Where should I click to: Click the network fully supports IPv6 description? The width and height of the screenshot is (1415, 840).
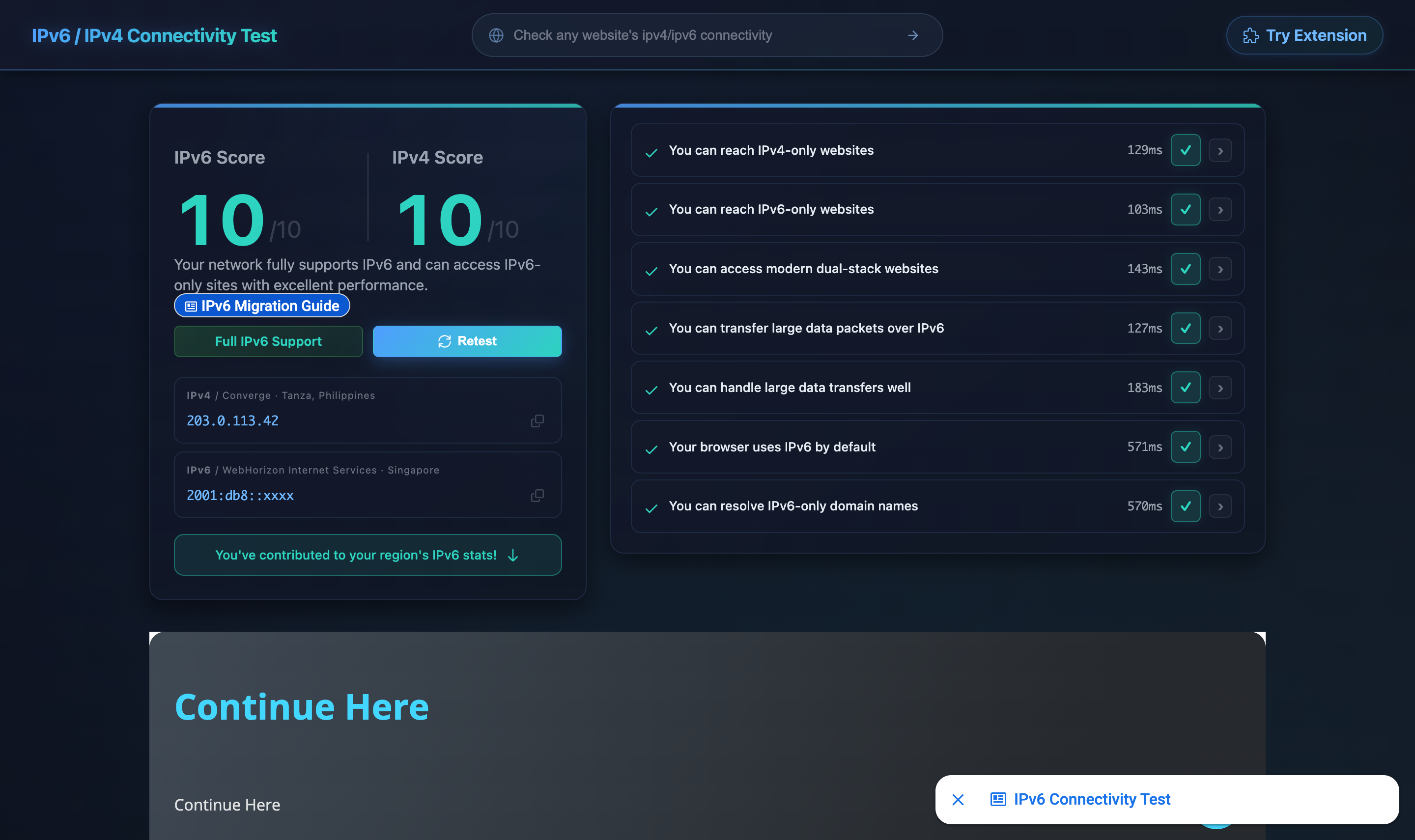click(357, 275)
